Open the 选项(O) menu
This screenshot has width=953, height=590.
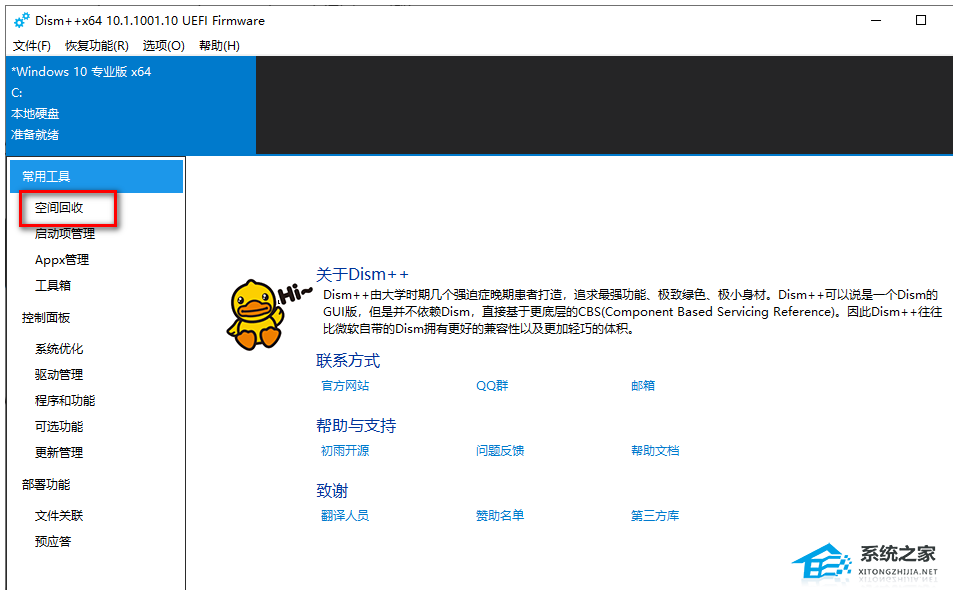point(164,46)
